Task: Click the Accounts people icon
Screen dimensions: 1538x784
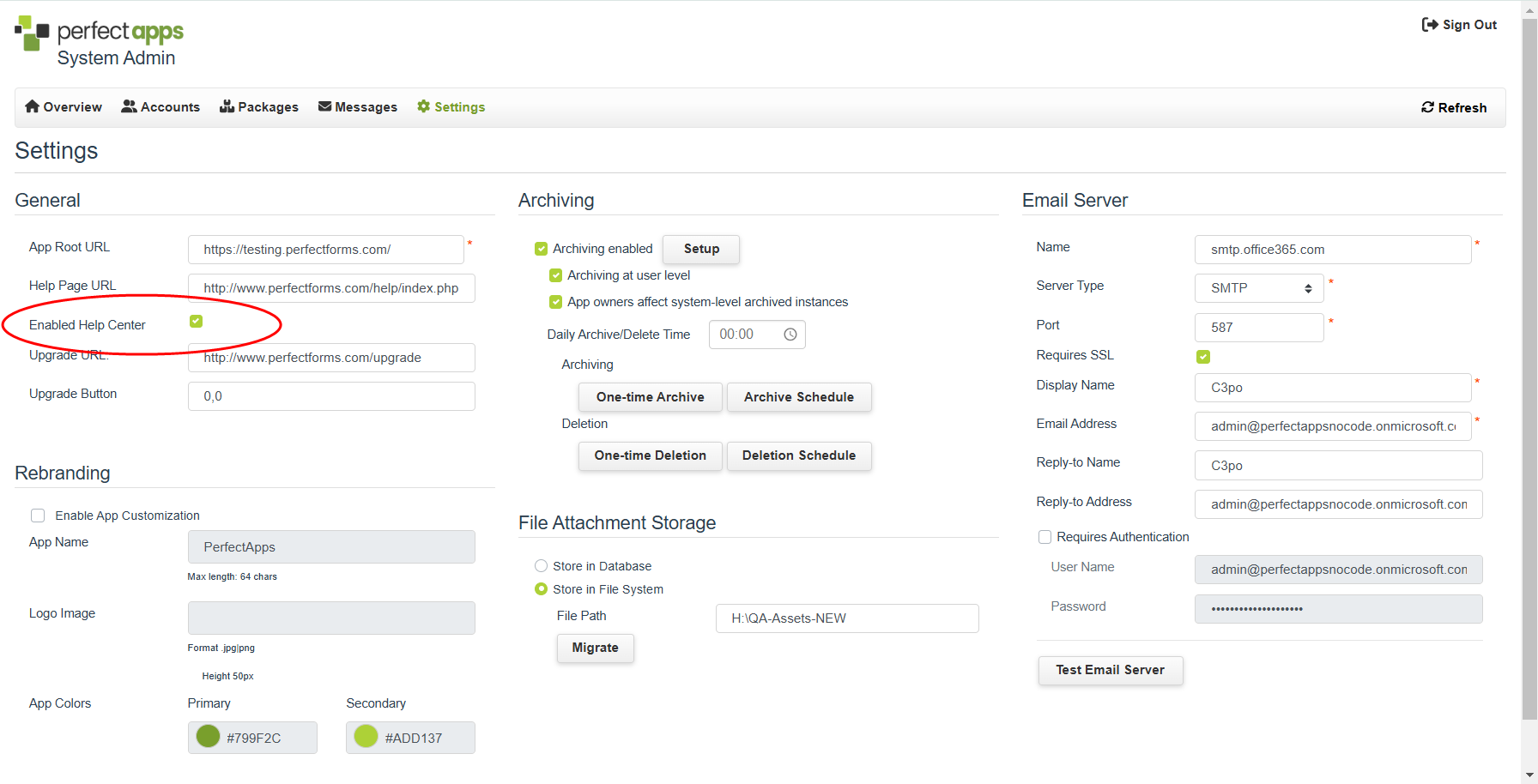Action: [130, 106]
